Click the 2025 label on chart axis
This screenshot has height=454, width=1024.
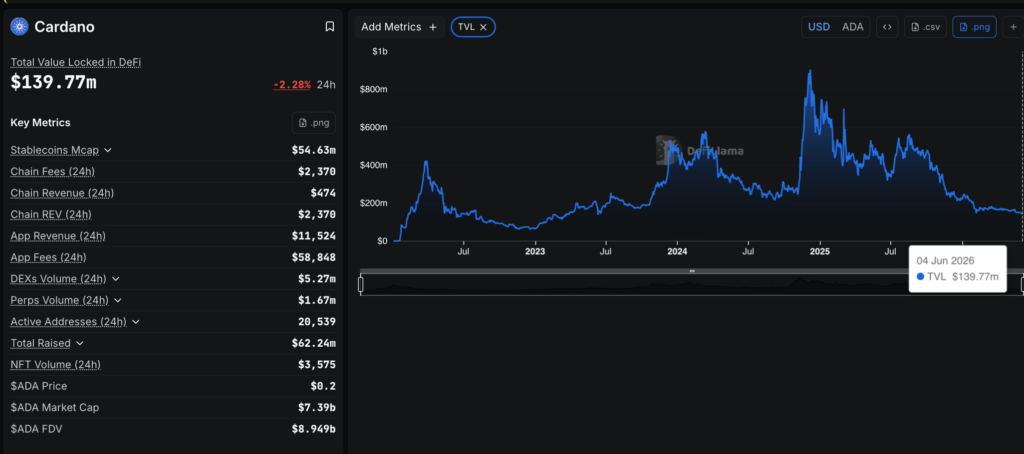point(820,251)
